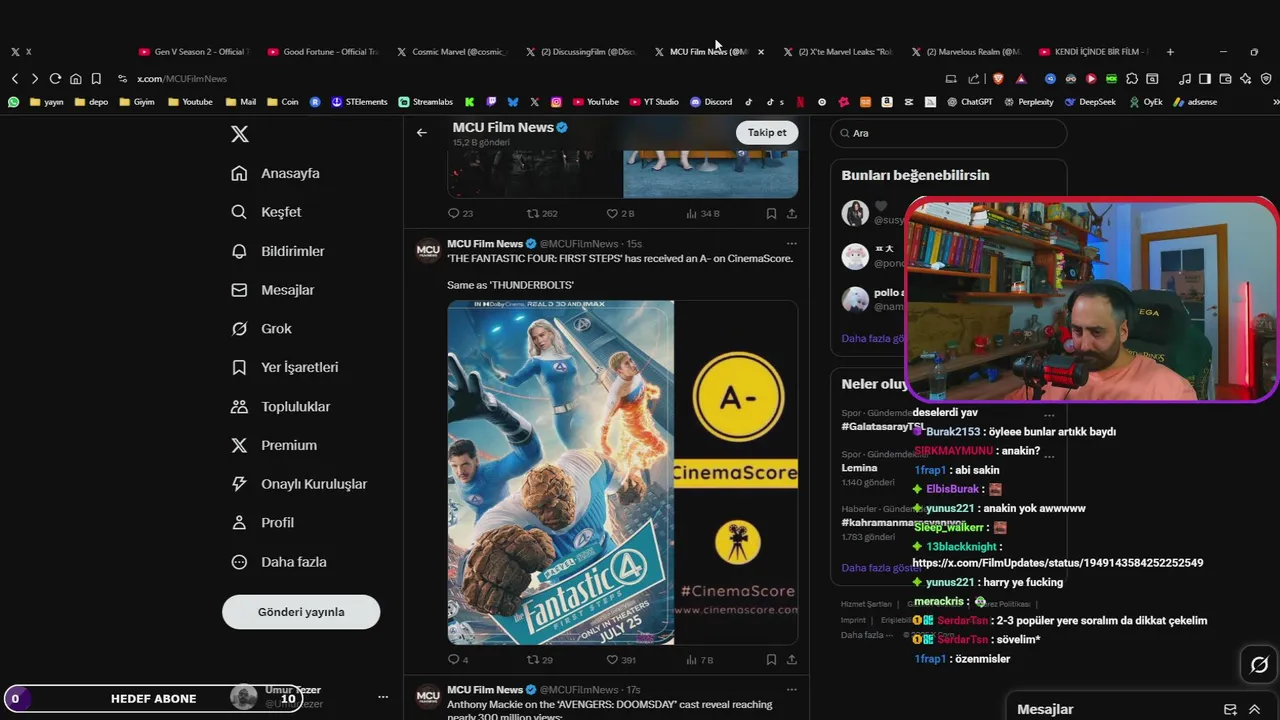This screenshot has width=1280, height=720.
Task: Open a new browser tab
Action: (1170, 52)
